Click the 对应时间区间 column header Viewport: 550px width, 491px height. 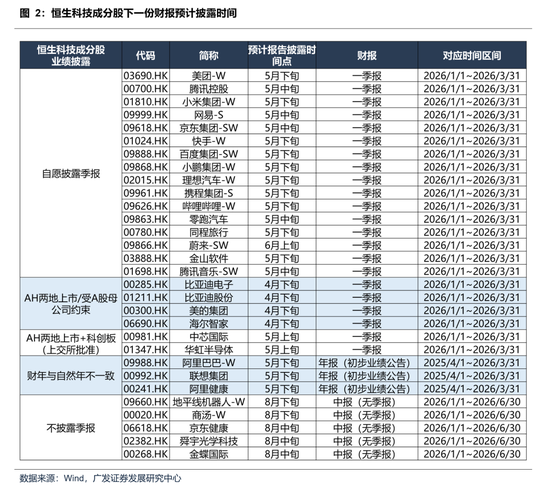(x=472, y=55)
